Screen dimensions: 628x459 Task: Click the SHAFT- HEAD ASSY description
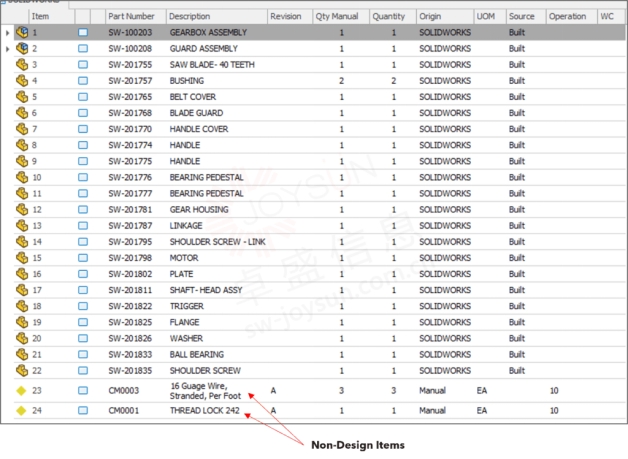pyautogui.click(x=206, y=290)
